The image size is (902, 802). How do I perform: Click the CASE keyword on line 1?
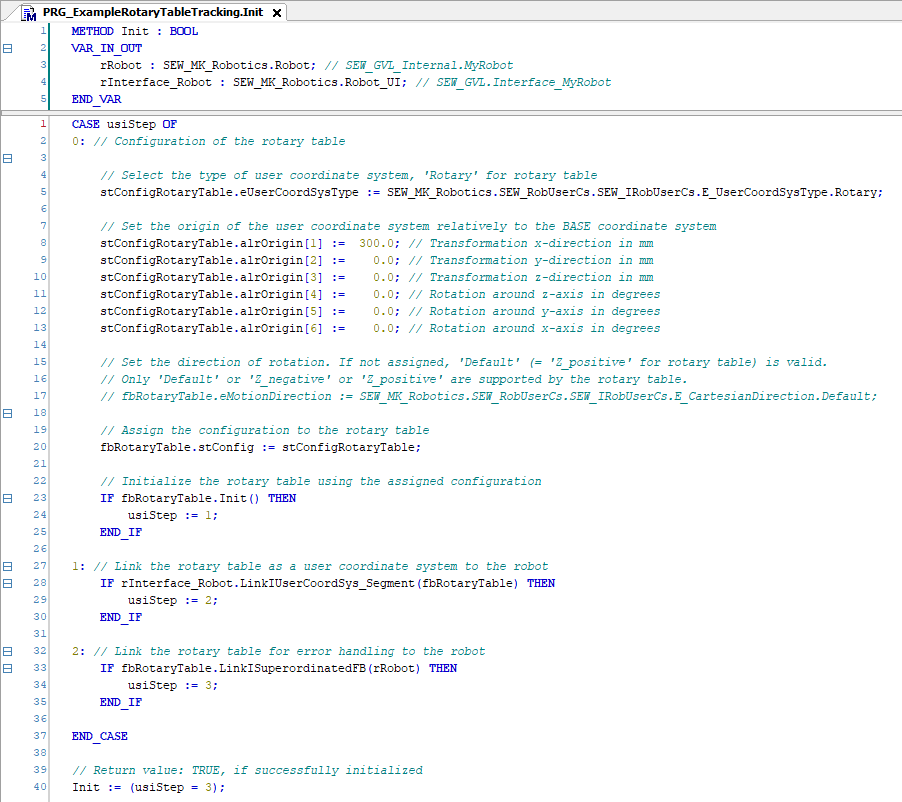click(x=87, y=124)
